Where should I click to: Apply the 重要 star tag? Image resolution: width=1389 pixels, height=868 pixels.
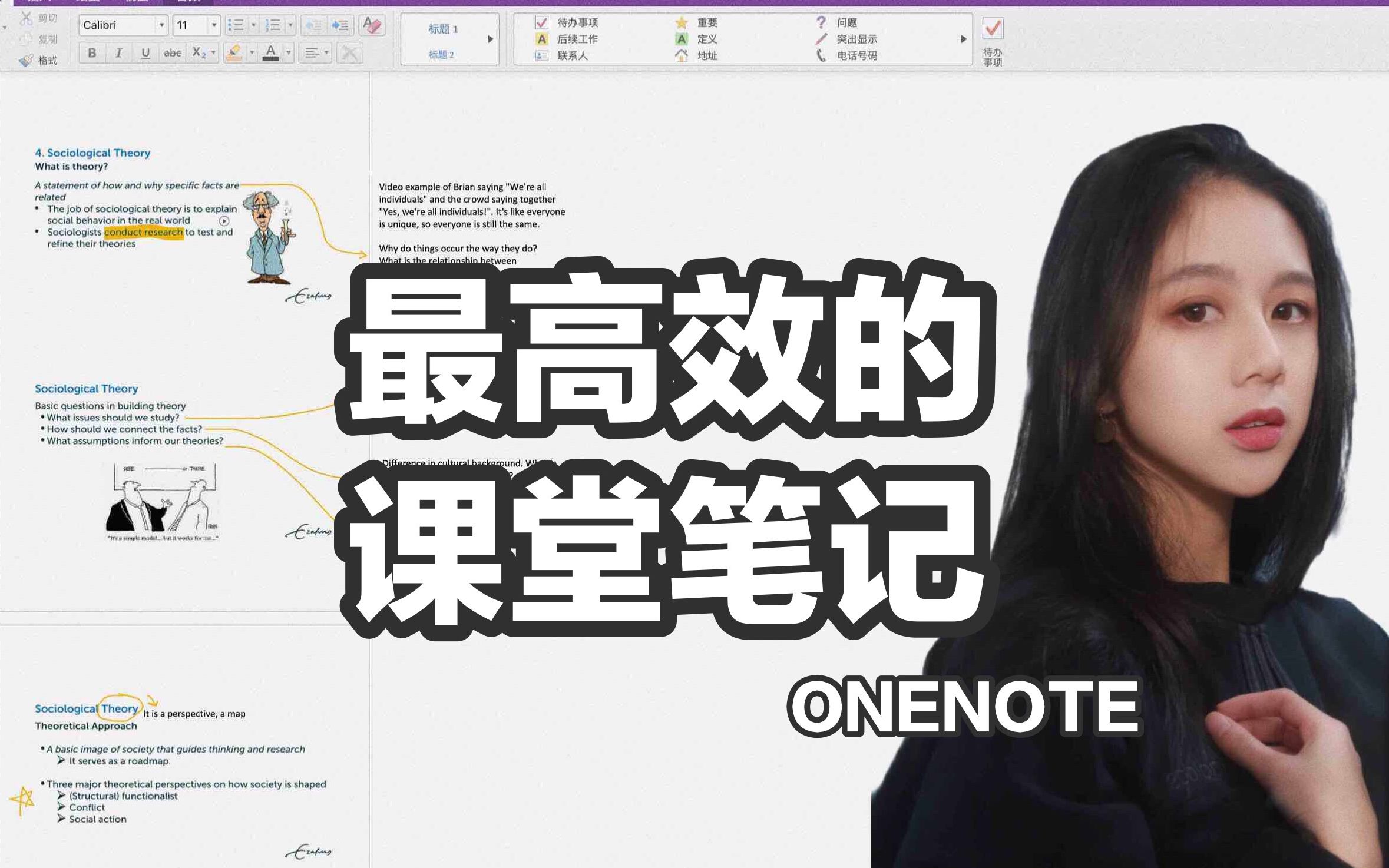coord(696,22)
